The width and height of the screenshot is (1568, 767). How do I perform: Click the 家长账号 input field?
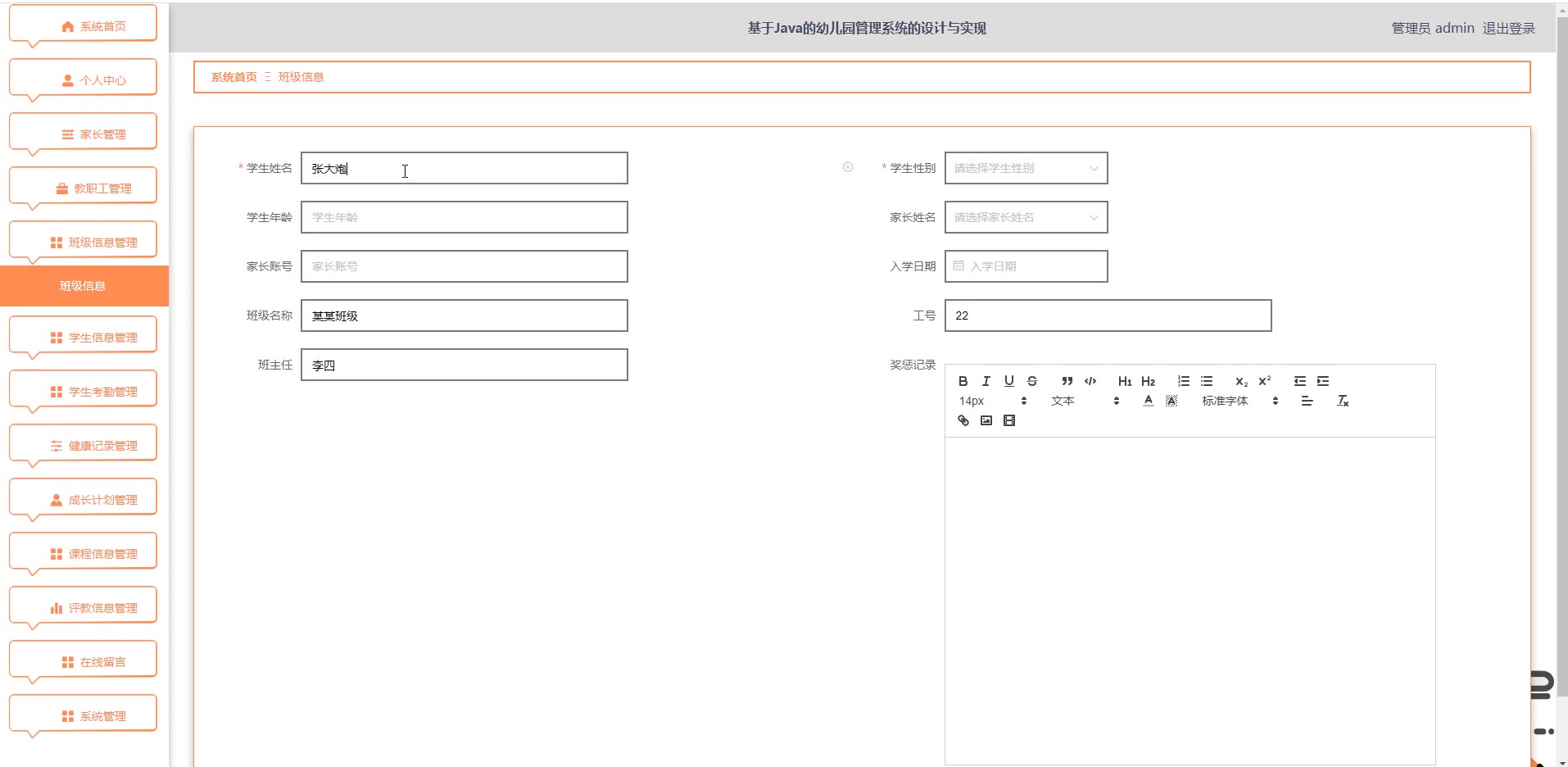click(x=464, y=266)
